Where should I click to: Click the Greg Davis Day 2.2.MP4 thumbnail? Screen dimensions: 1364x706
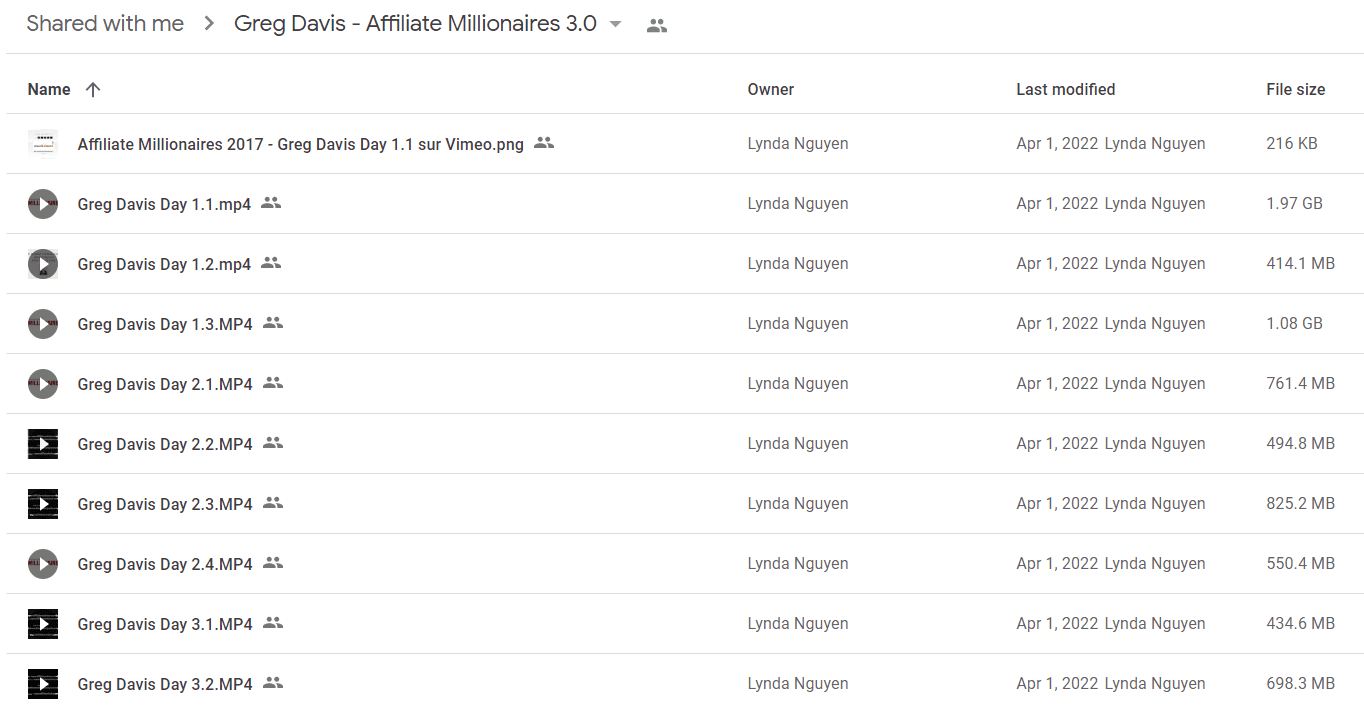click(43, 443)
